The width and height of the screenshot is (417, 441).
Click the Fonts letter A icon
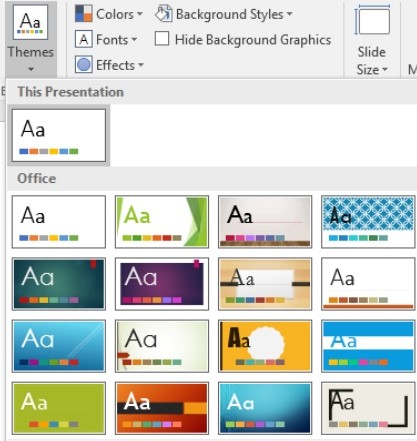click(x=83, y=40)
